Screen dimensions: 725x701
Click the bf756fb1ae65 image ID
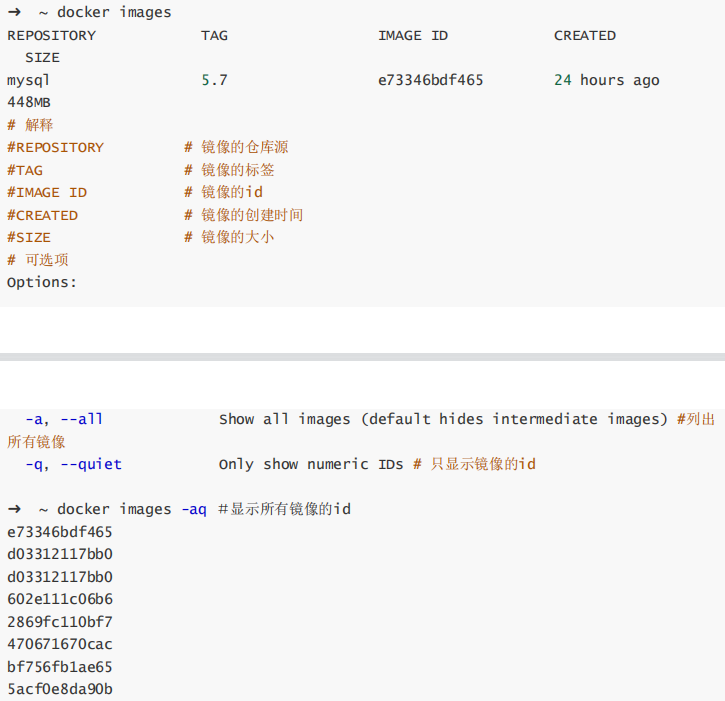(x=60, y=667)
